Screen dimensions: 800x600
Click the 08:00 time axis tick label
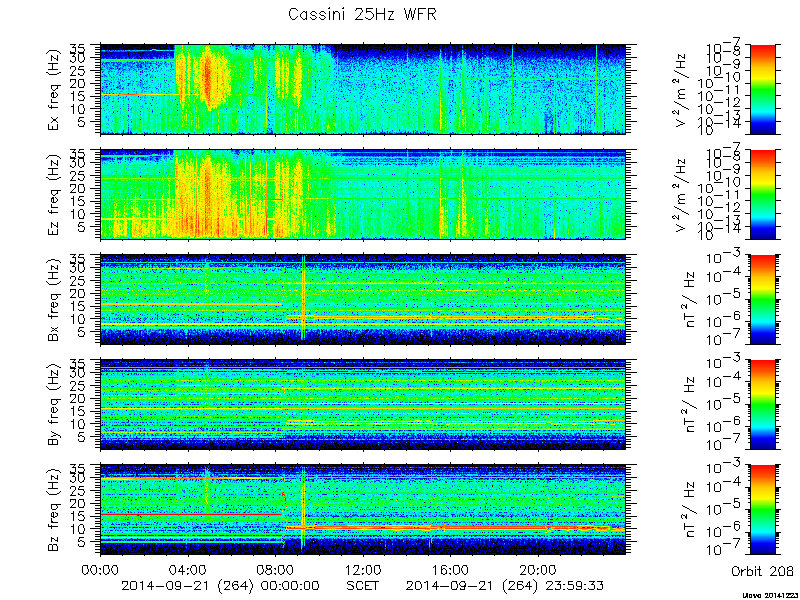(x=276, y=570)
